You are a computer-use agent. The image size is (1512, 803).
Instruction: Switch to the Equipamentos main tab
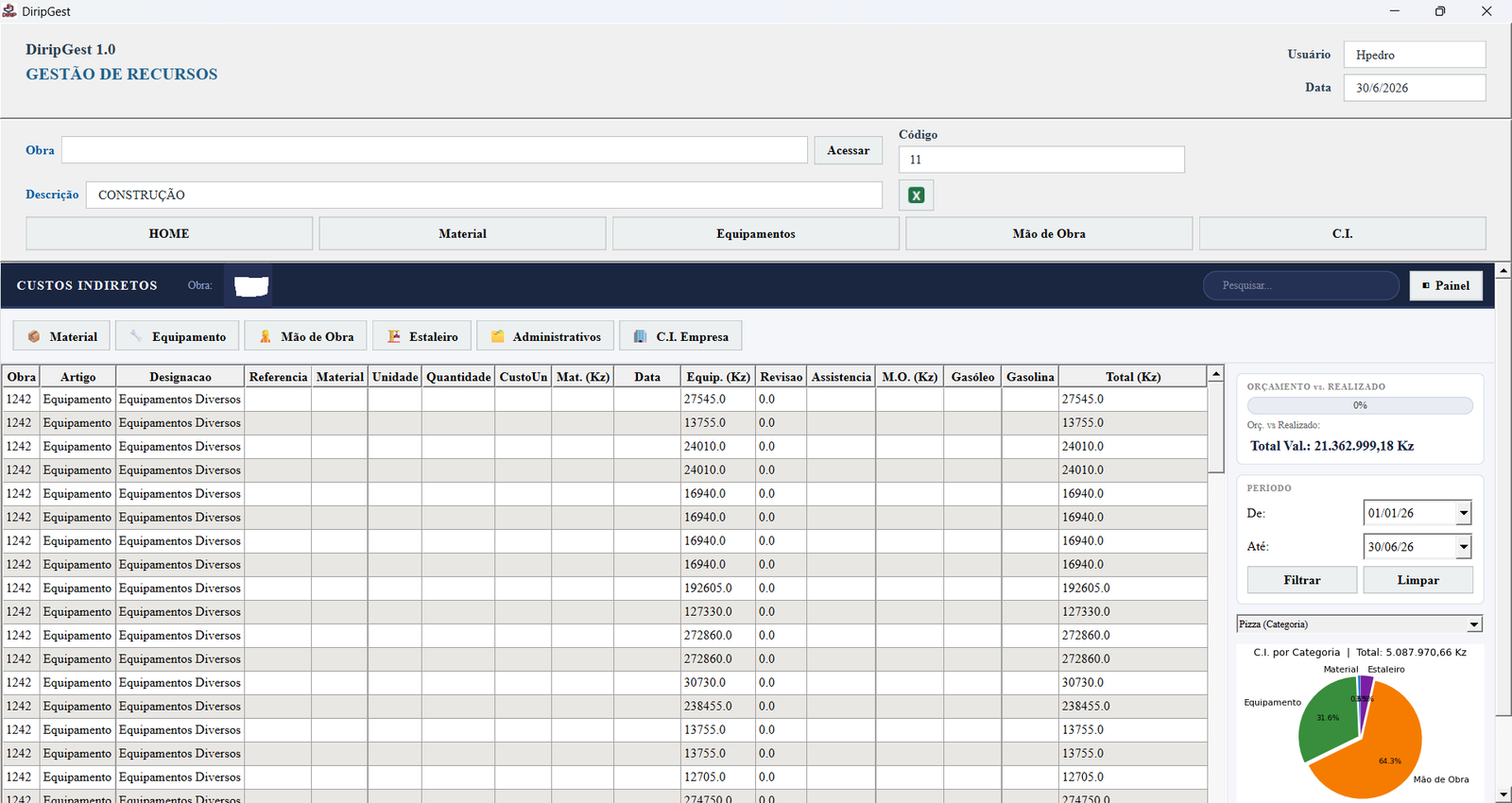756,233
